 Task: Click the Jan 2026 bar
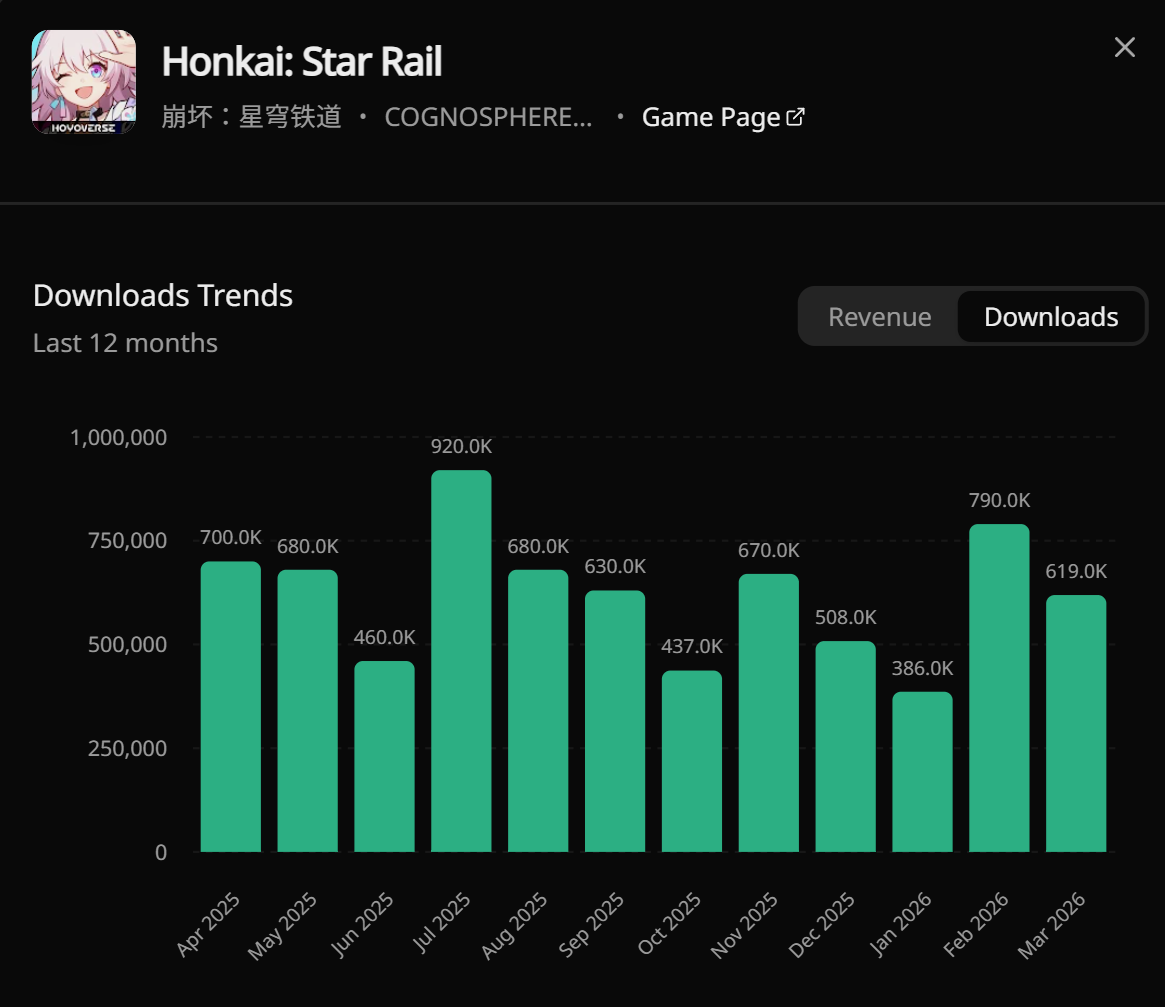tap(922, 772)
